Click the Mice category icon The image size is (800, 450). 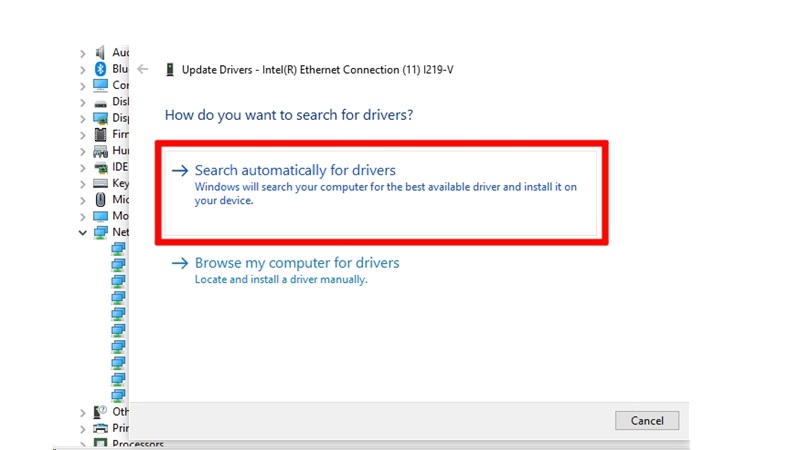point(100,199)
